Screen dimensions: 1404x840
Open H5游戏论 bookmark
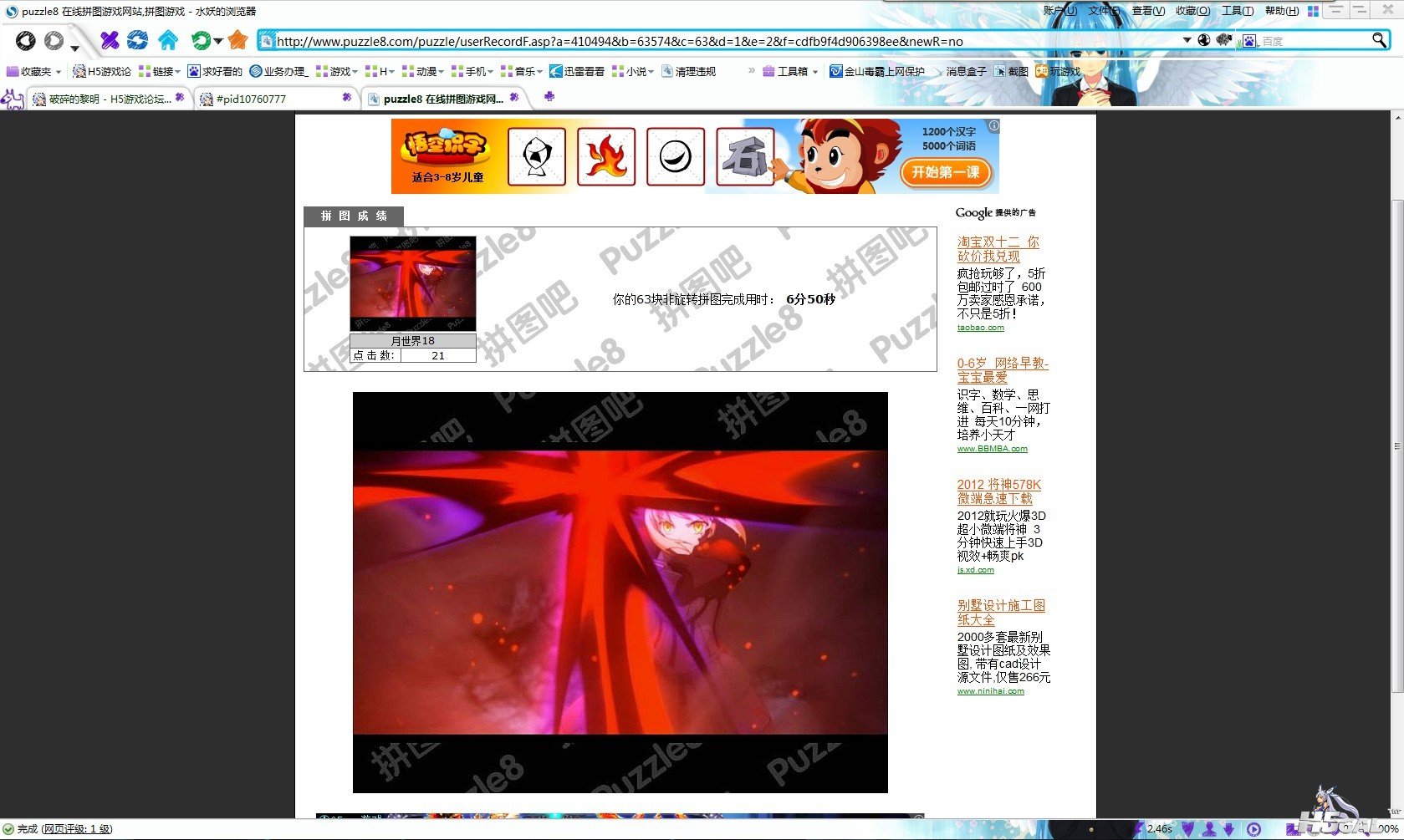coord(102,72)
